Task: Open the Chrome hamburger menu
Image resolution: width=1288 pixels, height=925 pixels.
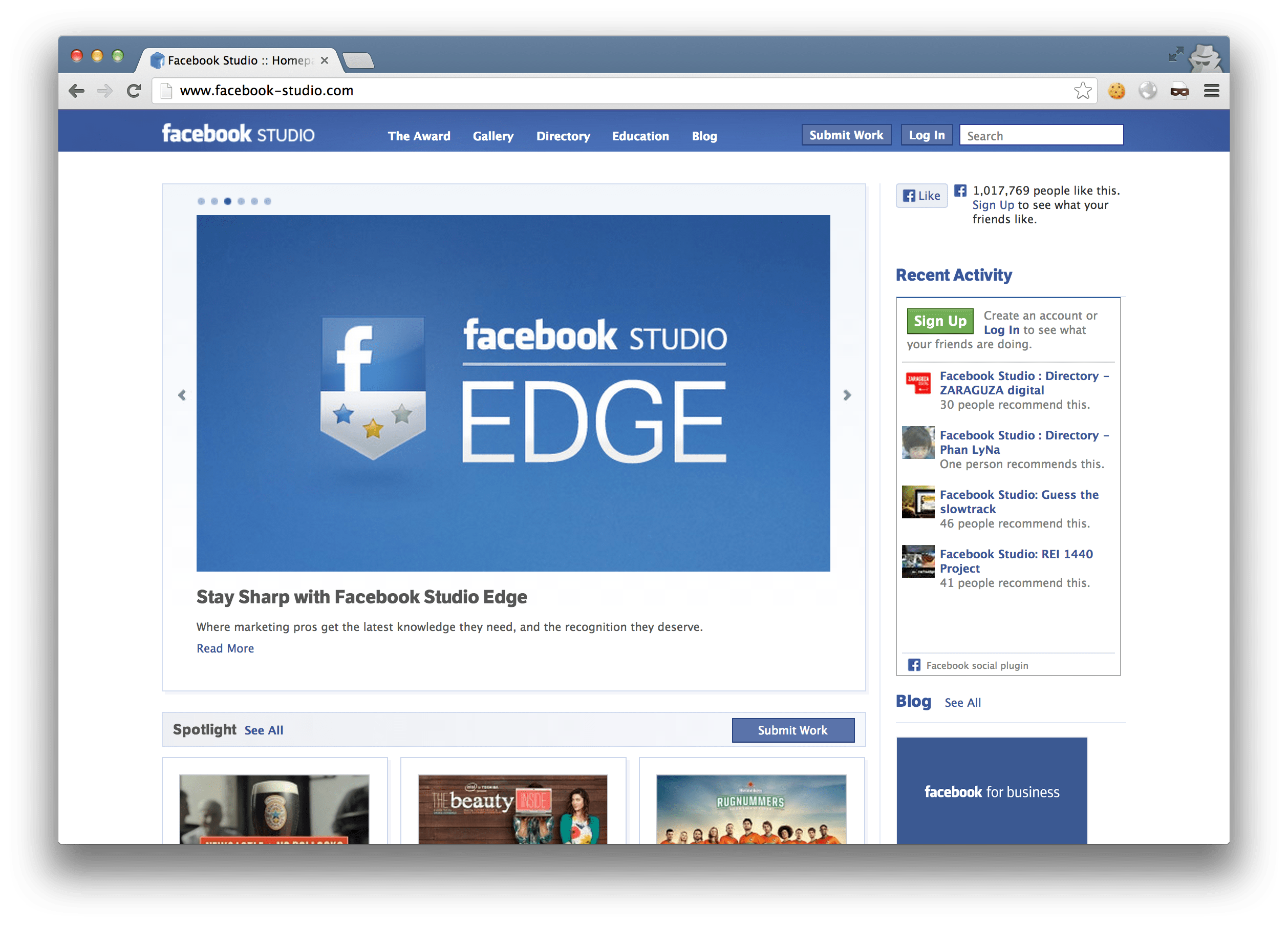Action: point(1211,91)
